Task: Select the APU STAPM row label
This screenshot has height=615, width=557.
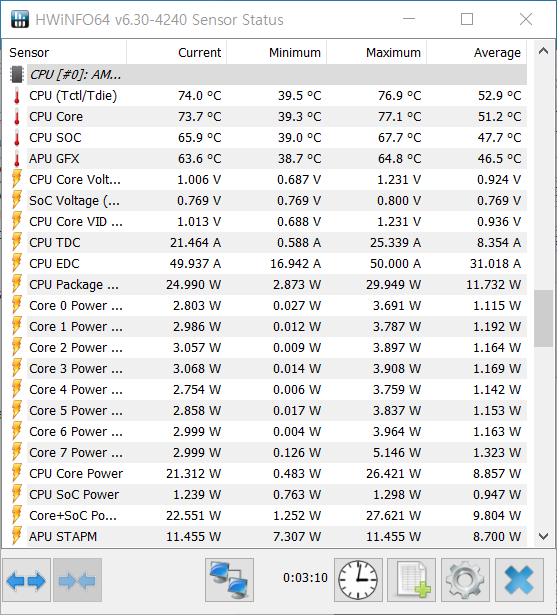Action: pyautogui.click(x=63, y=536)
